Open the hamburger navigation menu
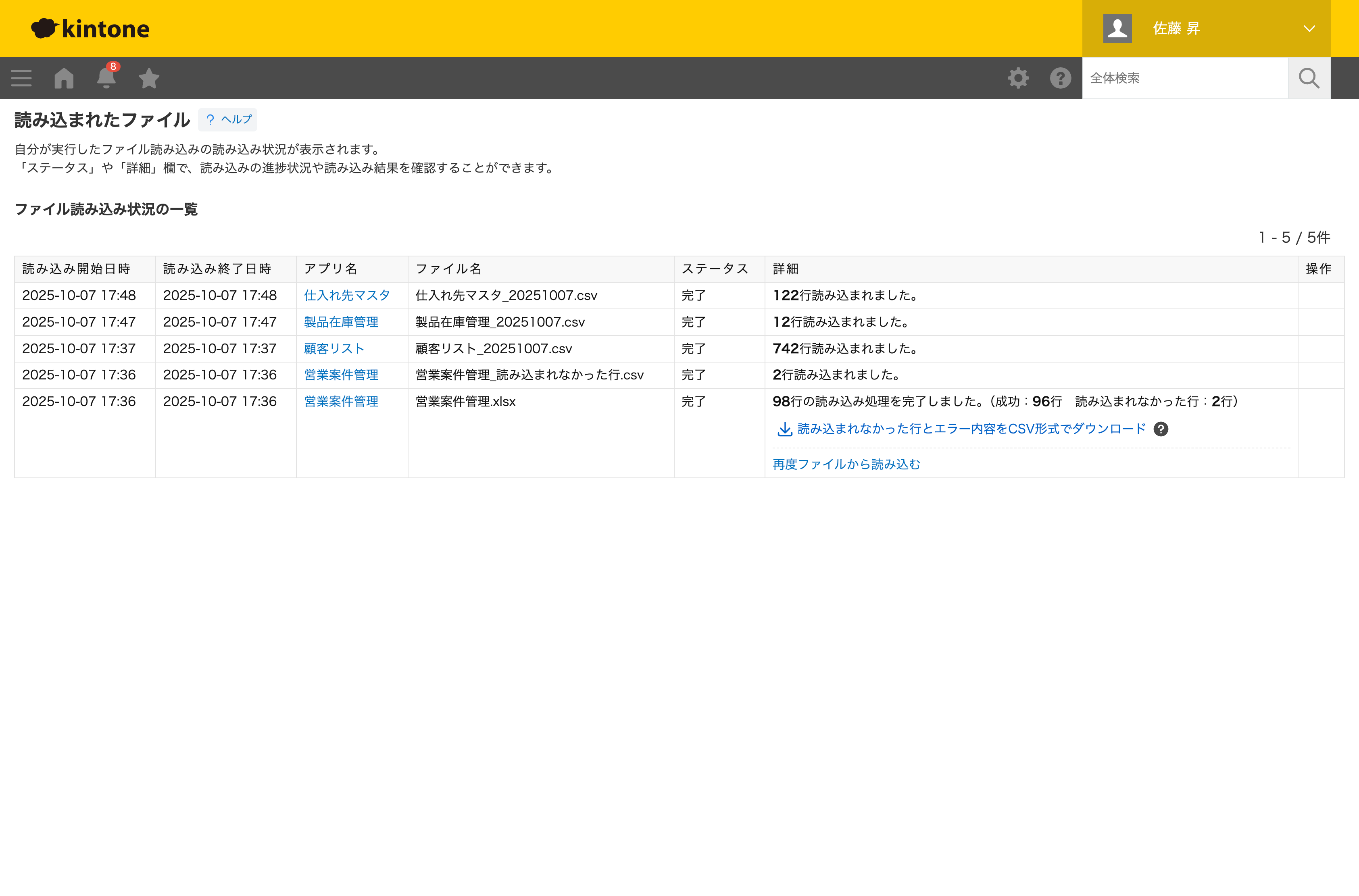Screen dimensions: 1359x896 point(21,78)
